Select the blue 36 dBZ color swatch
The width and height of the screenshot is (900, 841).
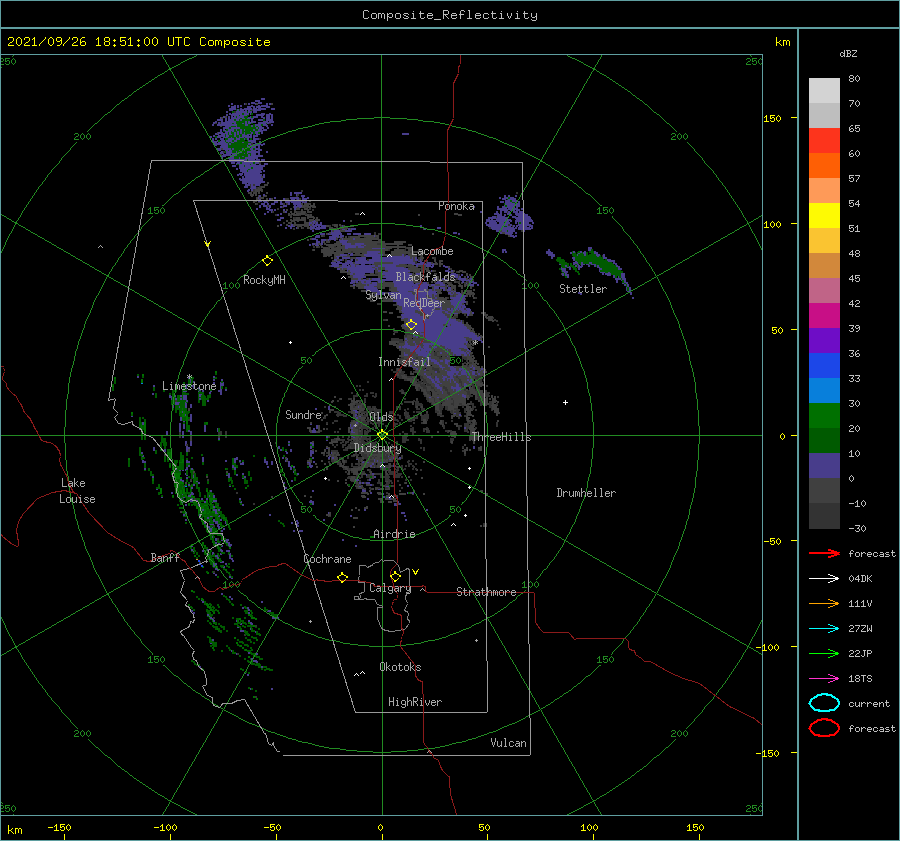(824, 365)
